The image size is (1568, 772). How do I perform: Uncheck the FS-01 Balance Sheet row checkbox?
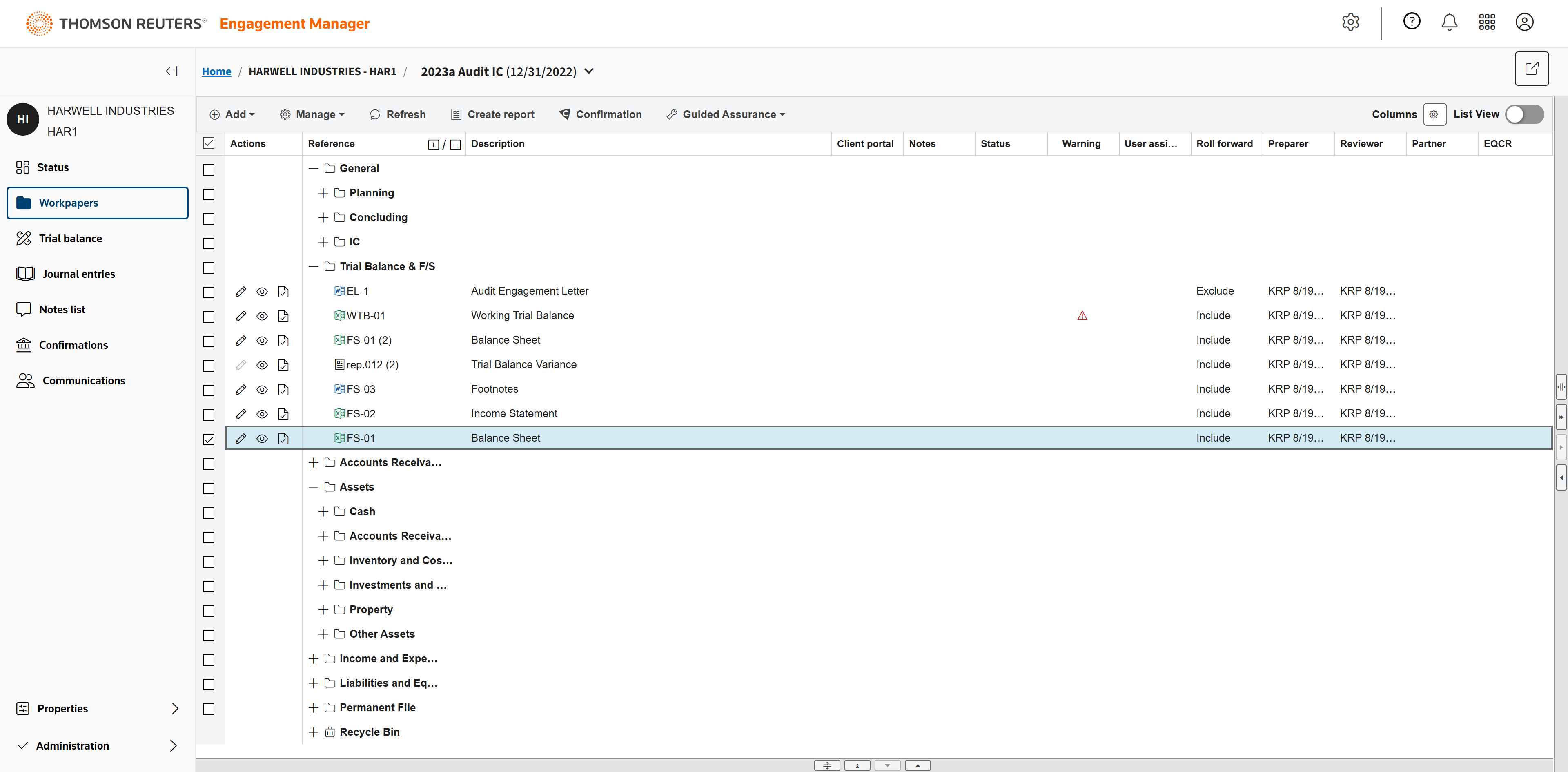[x=209, y=439]
